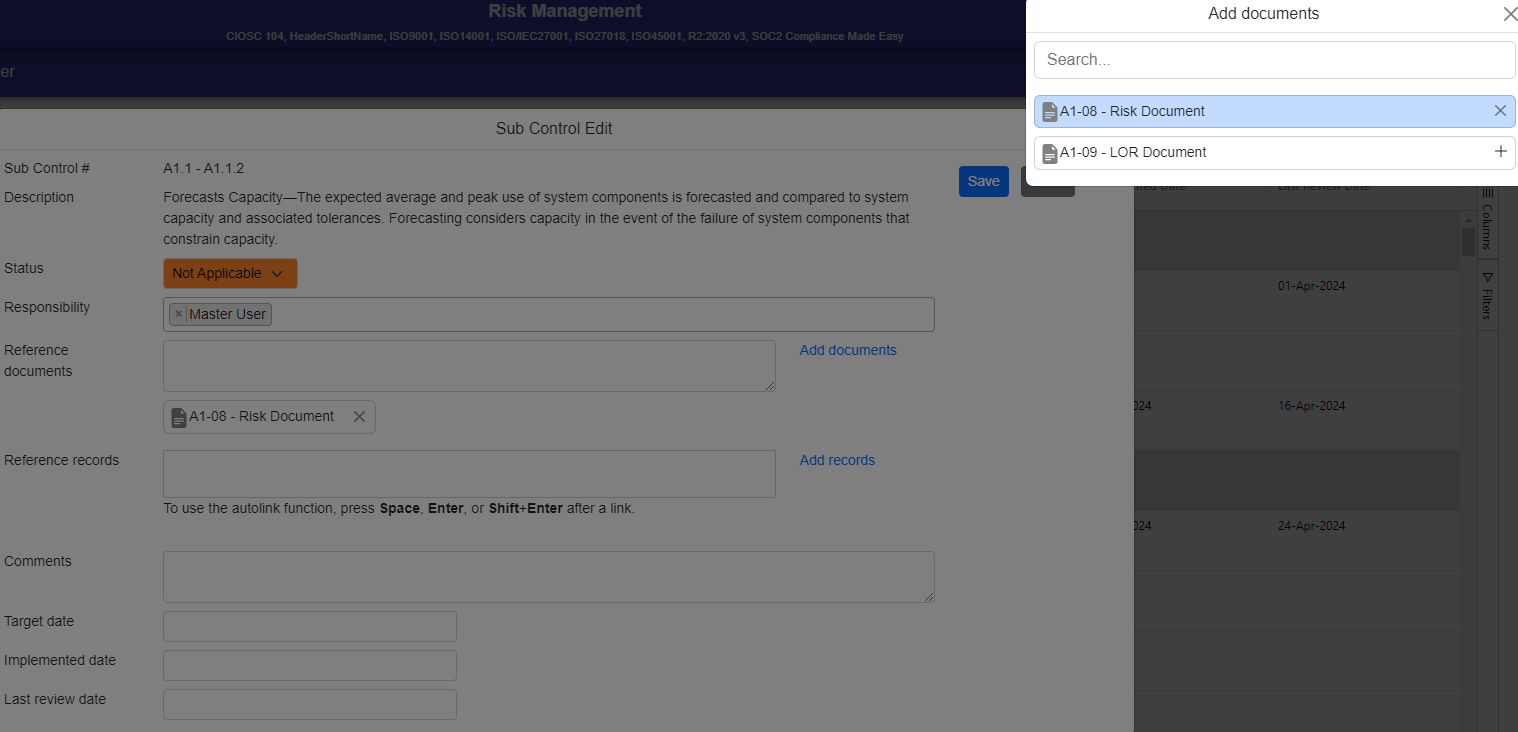
Task: Click the Add records link
Action: coord(837,460)
